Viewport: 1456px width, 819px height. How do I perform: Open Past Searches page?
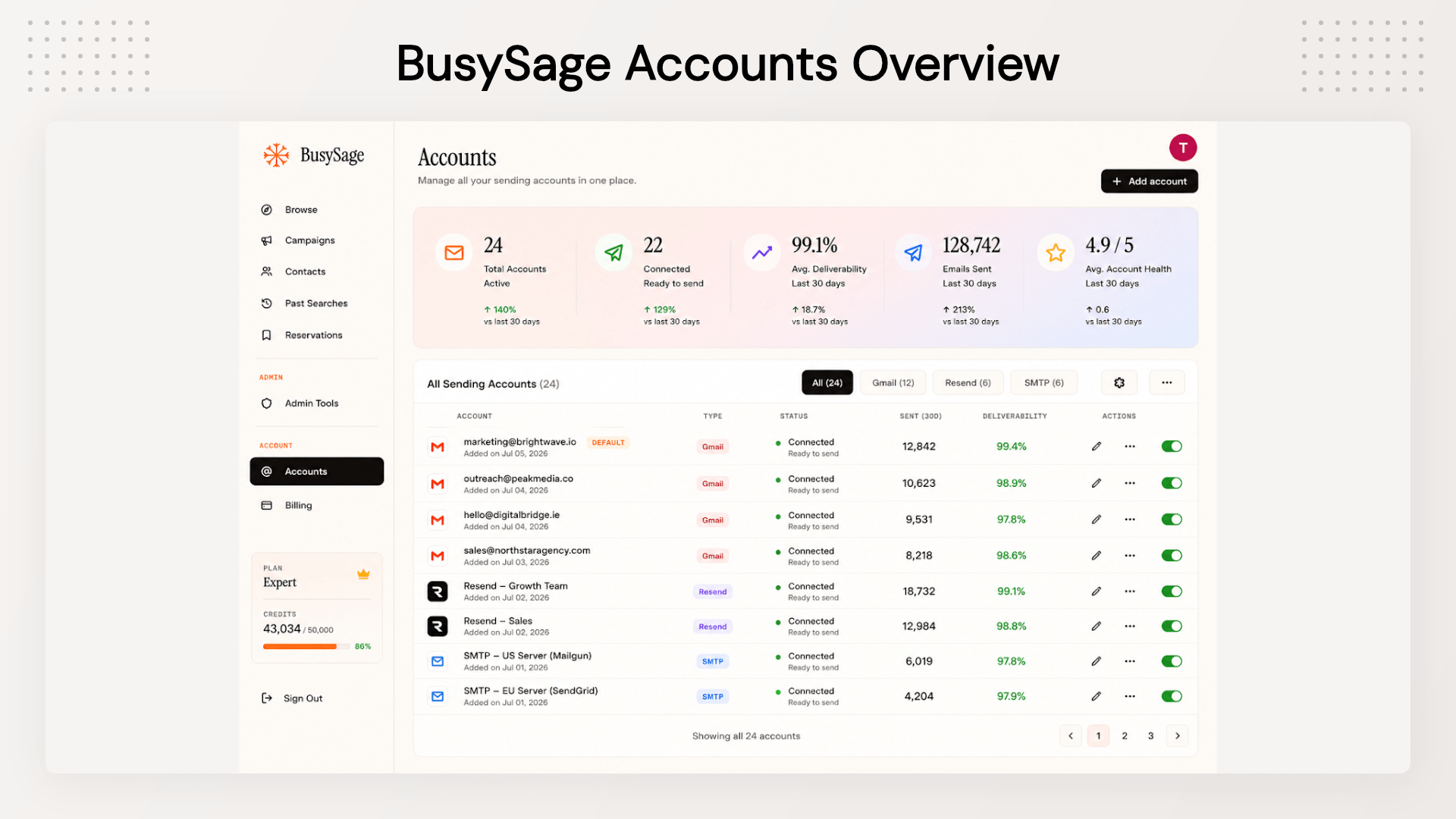coord(316,303)
